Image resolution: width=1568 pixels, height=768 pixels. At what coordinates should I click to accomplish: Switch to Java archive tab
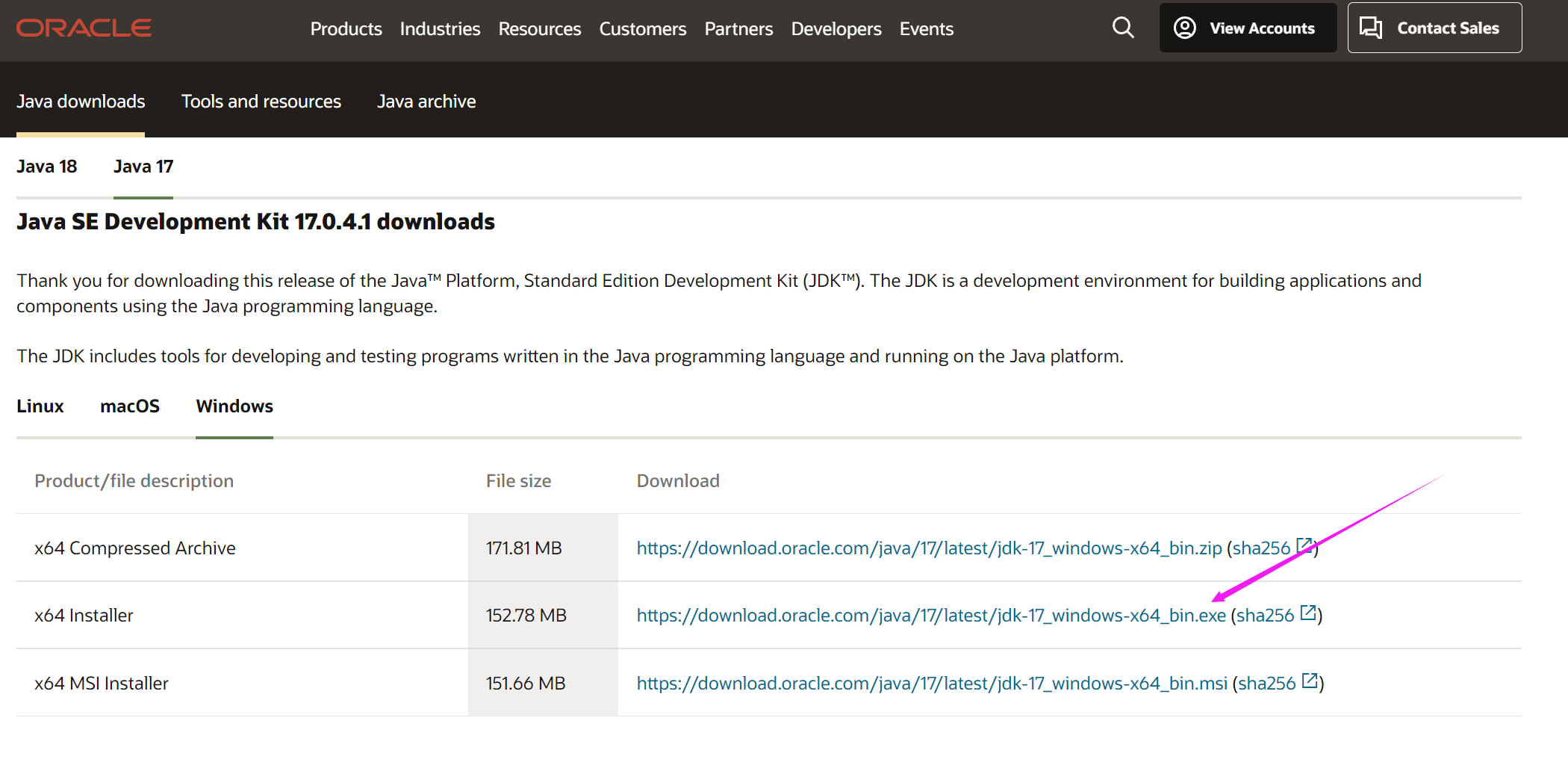tap(426, 101)
